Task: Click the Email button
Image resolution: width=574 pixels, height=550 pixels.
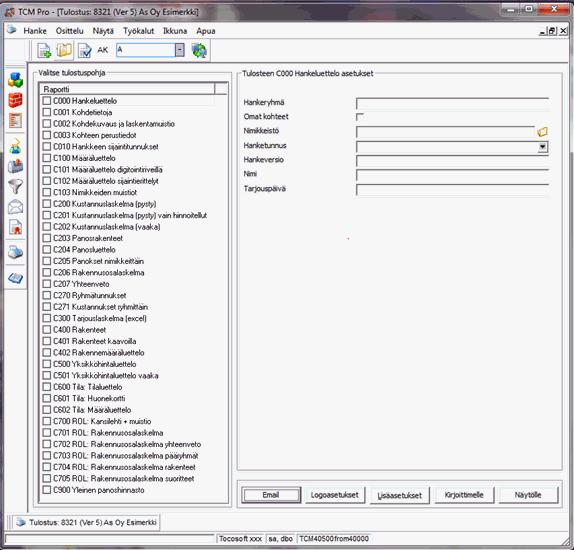Action: 271,495
